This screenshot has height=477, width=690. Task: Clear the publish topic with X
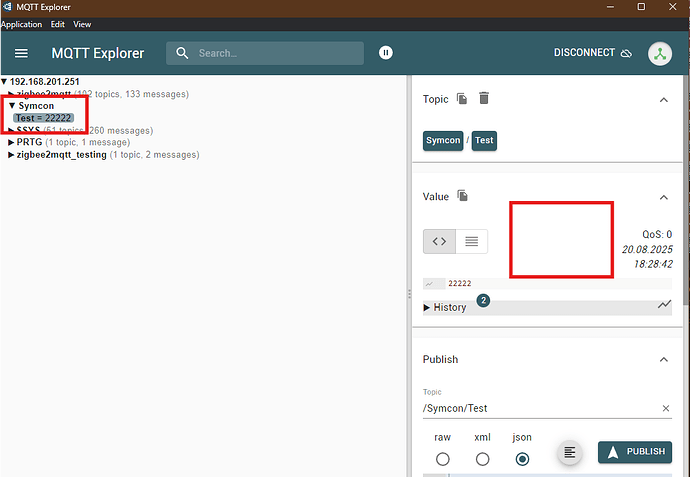tap(666, 408)
